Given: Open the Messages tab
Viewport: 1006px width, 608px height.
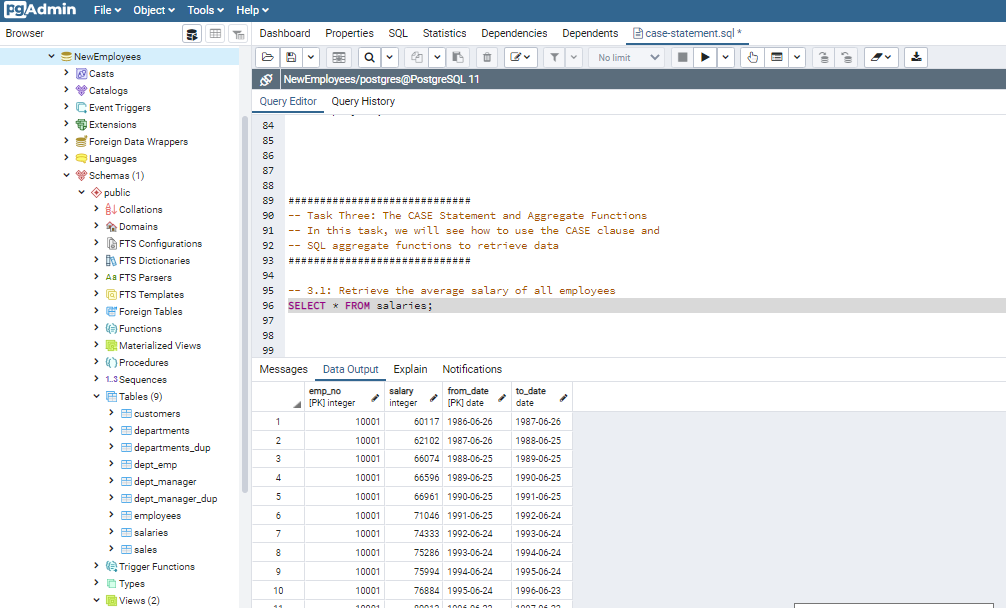Looking at the screenshot, I should 283,369.
